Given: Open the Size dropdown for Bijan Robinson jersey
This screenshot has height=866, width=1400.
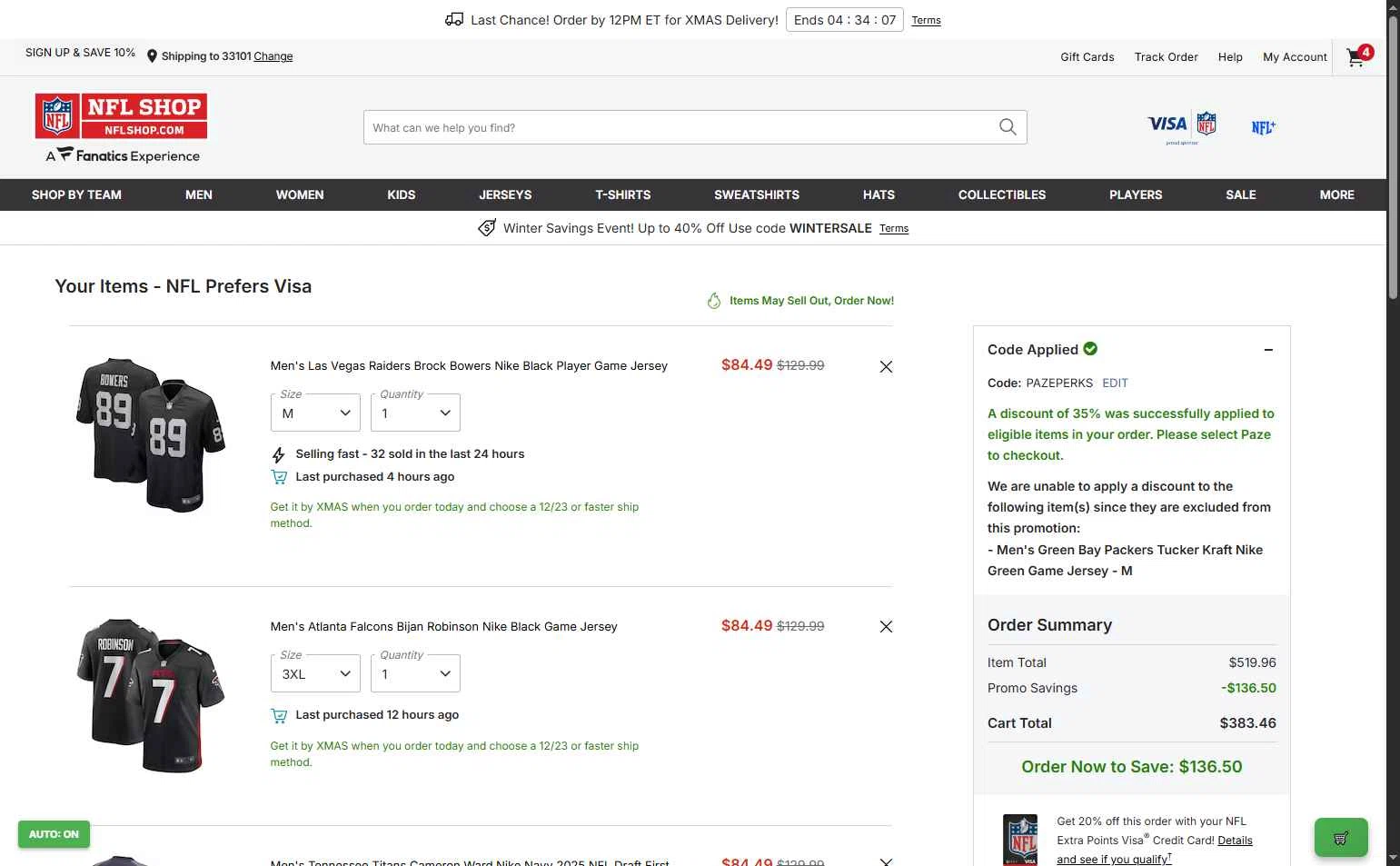Looking at the screenshot, I should pos(315,673).
